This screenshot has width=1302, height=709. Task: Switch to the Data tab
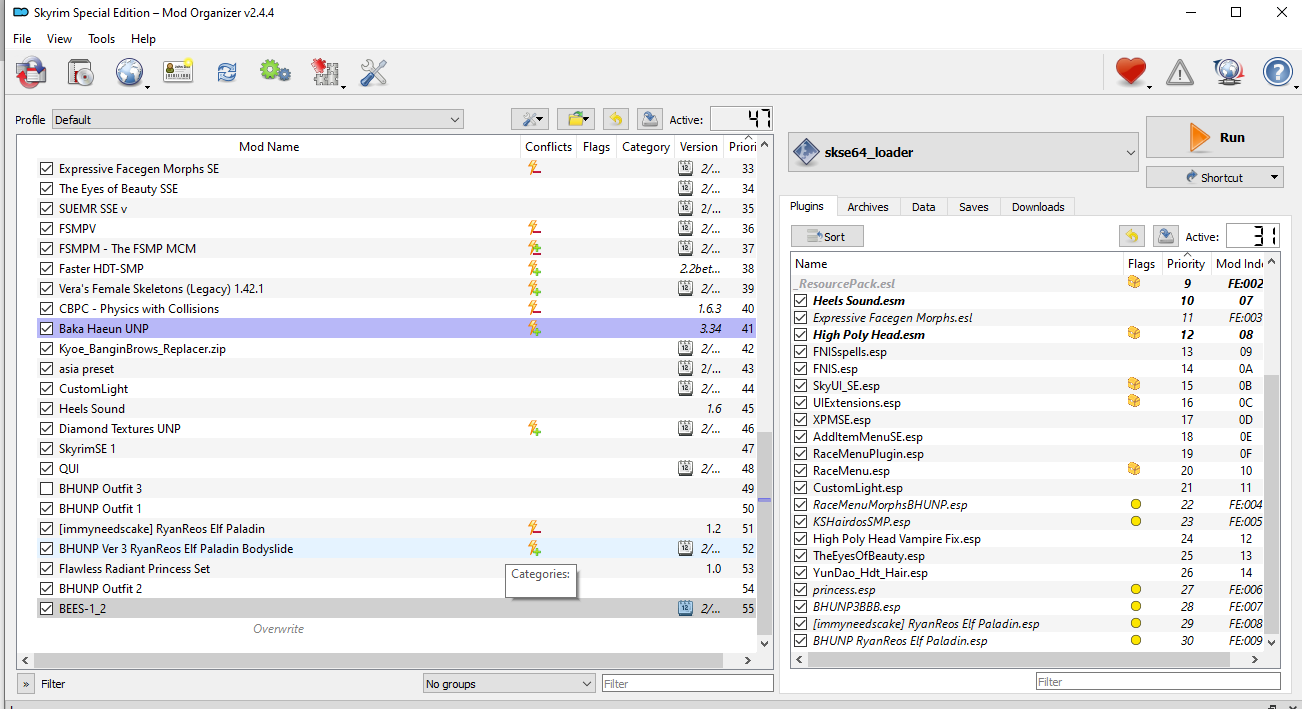[x=923, y=207]
